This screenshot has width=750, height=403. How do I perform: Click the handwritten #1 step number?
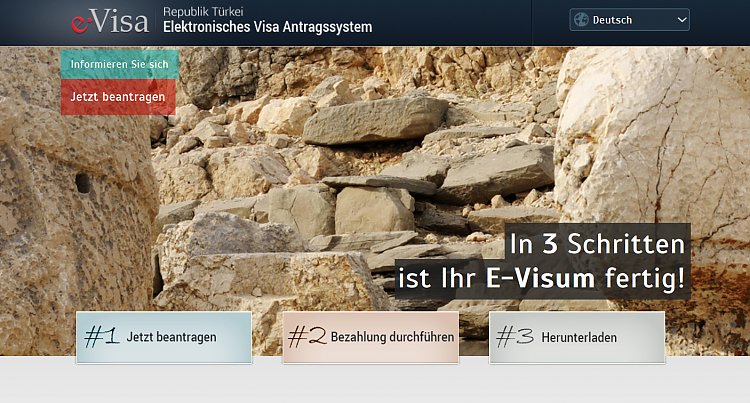coord(101,337)
